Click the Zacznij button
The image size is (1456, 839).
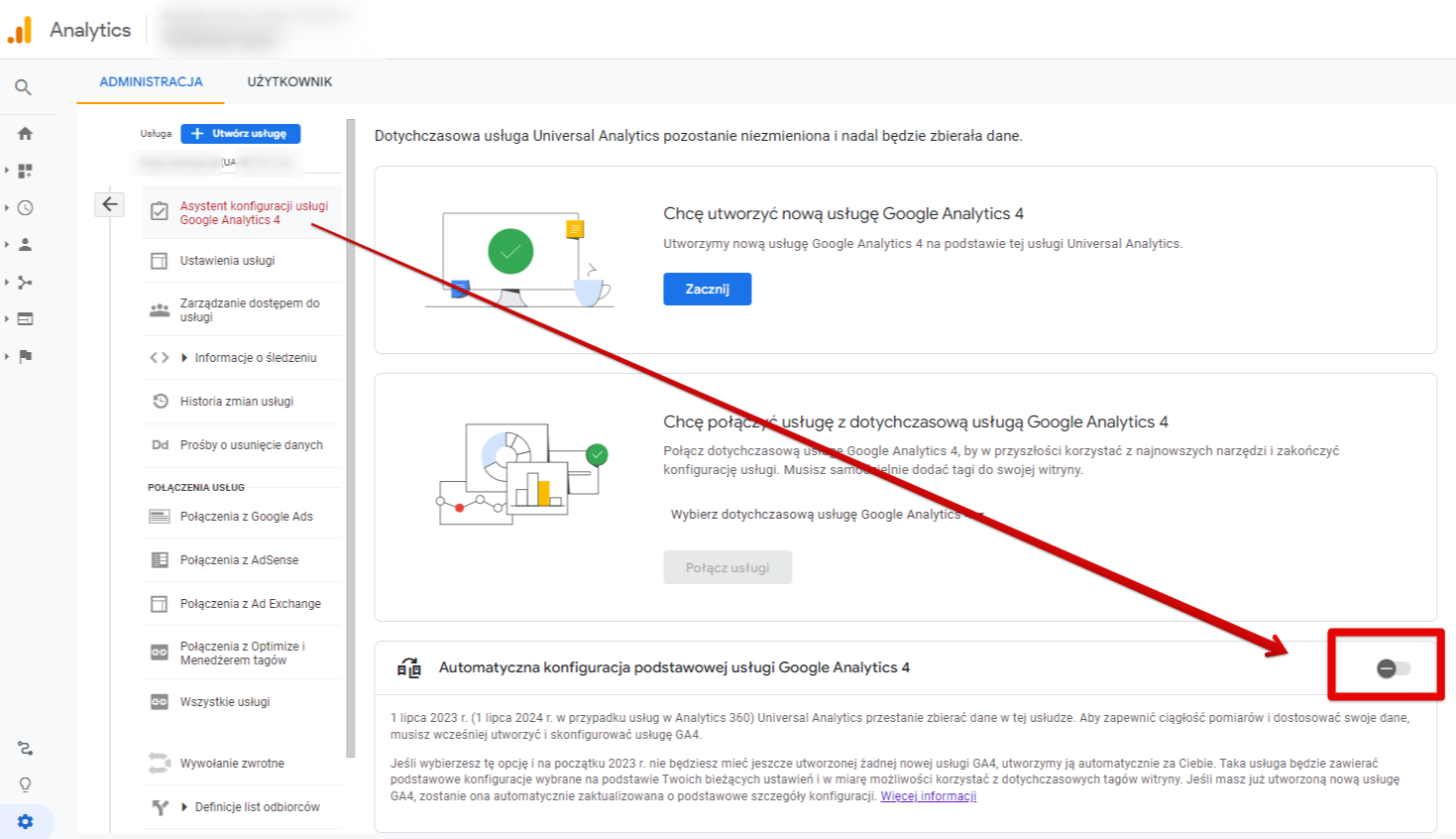click(708, 289)
